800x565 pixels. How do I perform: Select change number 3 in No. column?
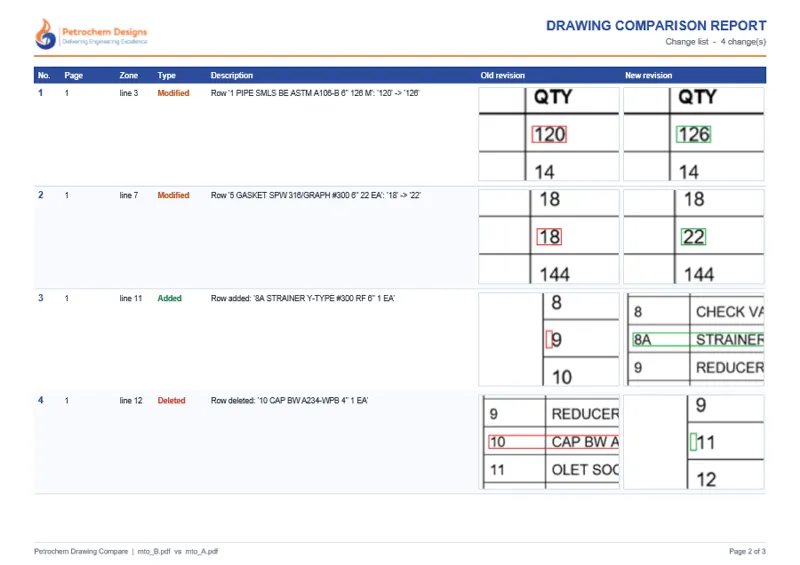tap(40, 298)
